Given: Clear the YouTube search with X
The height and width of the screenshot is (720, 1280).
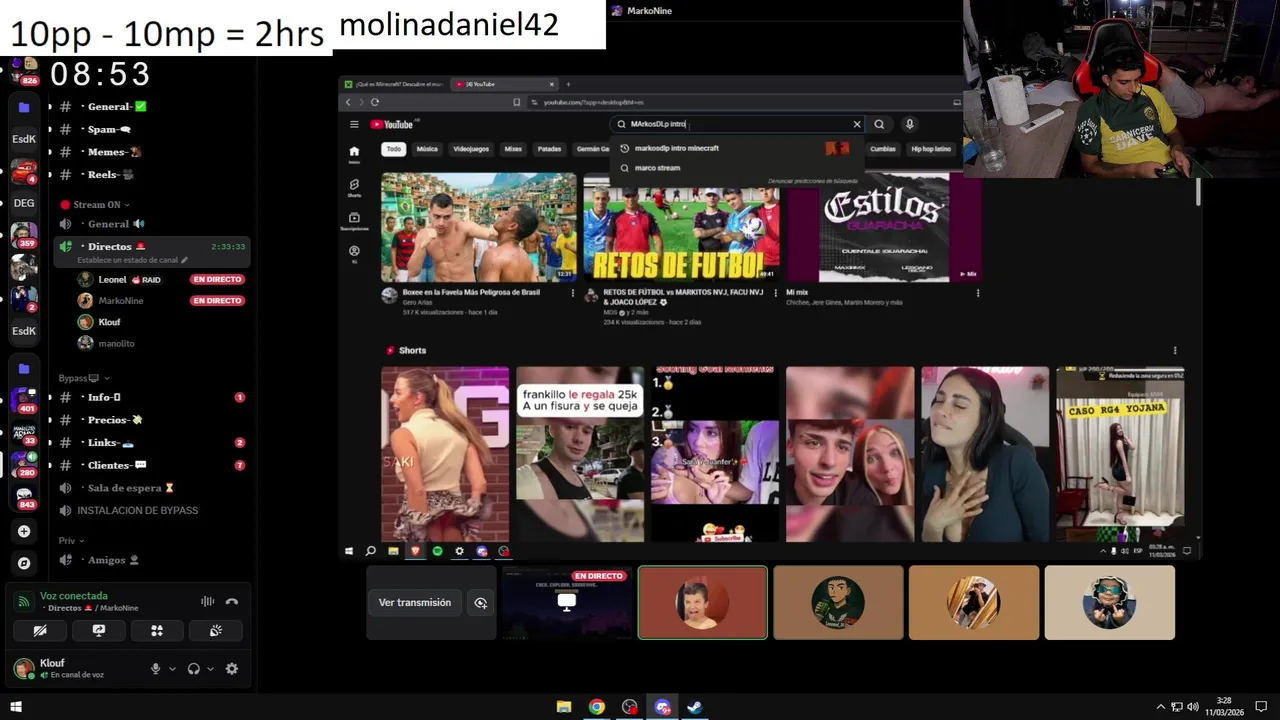Looking at the screenshot, I should coord(857,124).
